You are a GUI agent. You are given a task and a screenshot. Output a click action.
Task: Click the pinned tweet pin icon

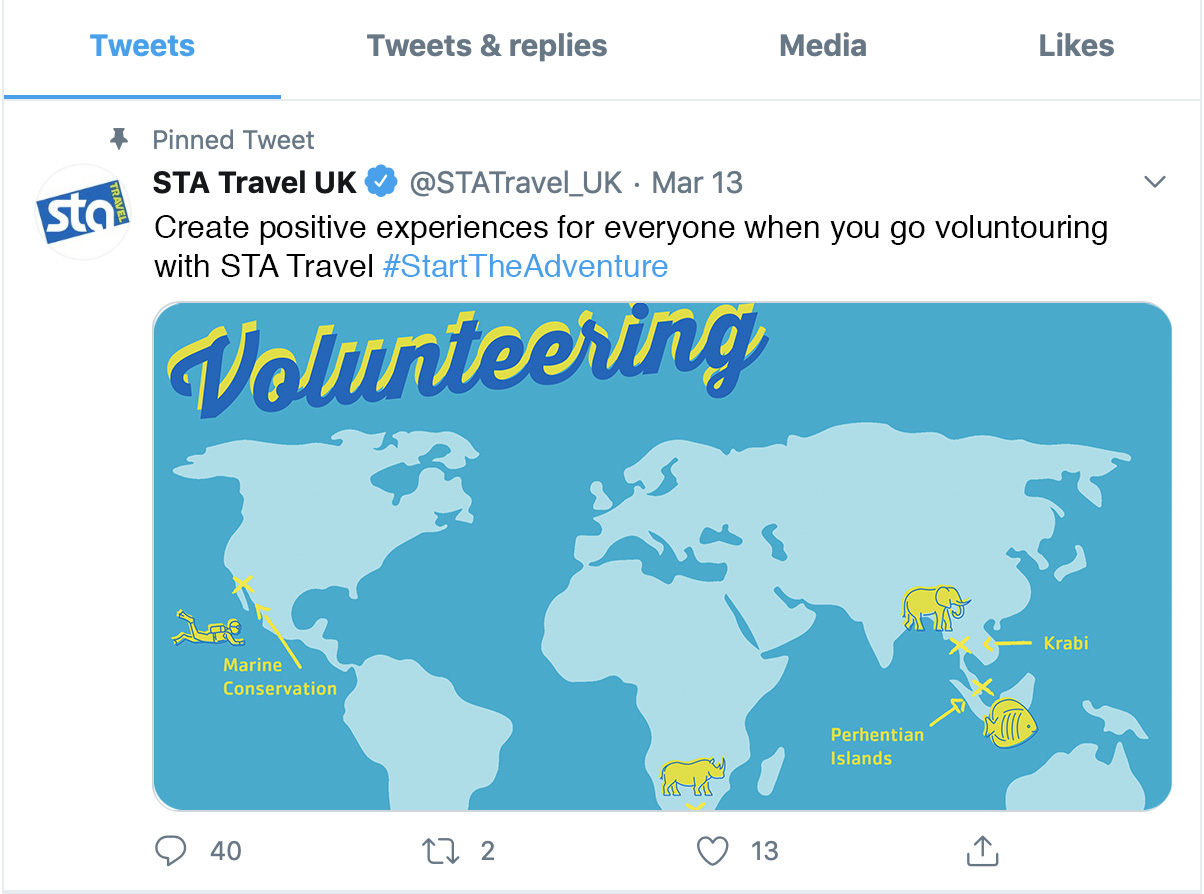pyautogui.click(x=118, y=139)
